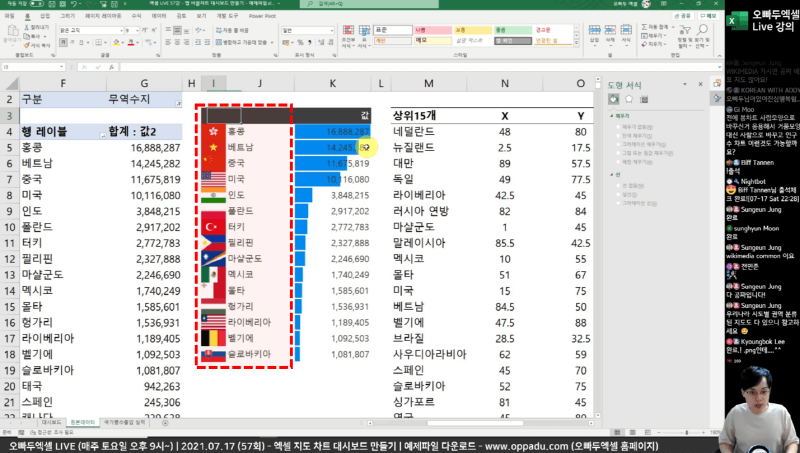Image resolution: width=800 pixels, height=453 pixels.
Task: Open the Data (데이터) ribbon tab
Action: [x=159, y=16]
